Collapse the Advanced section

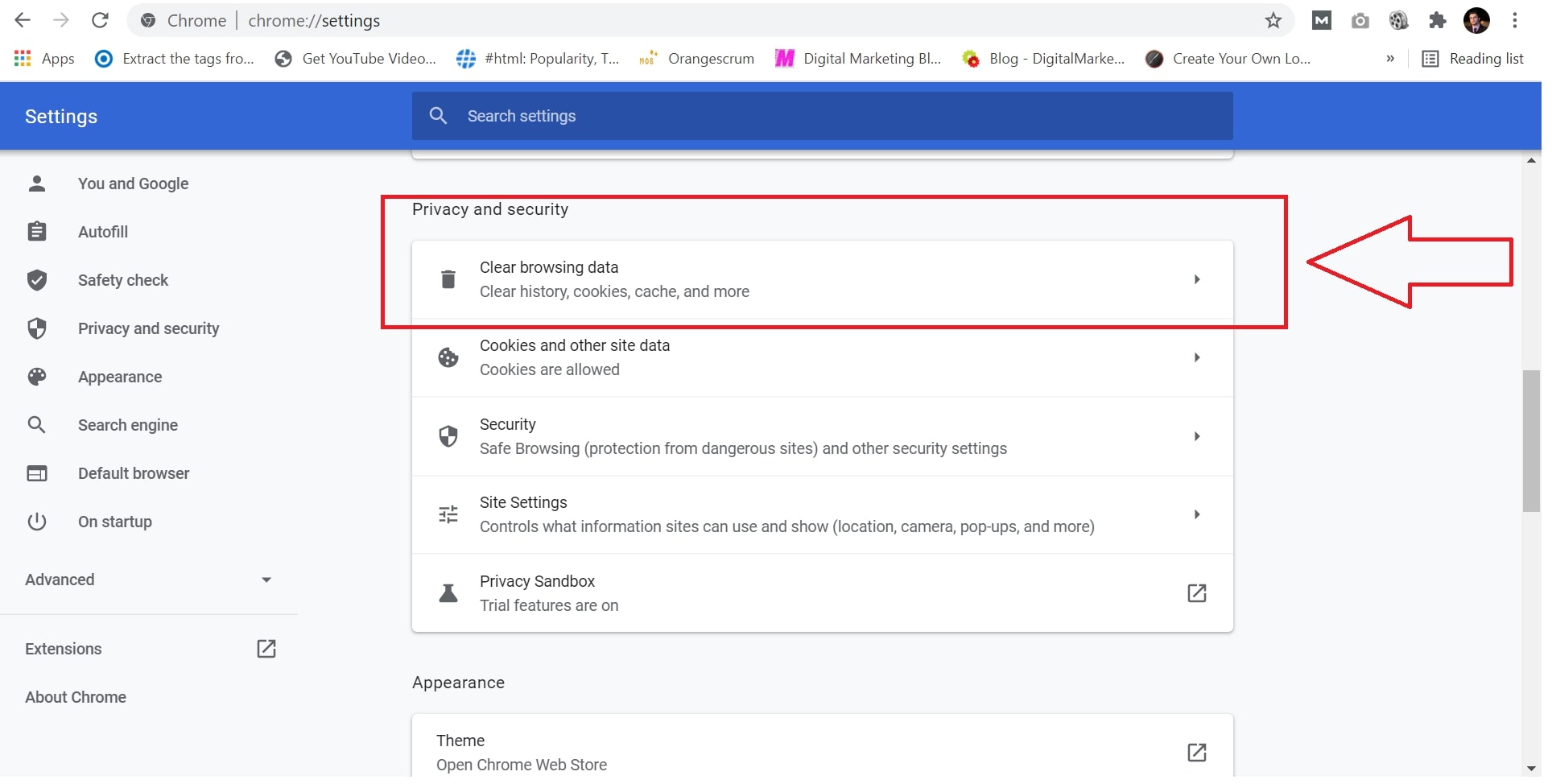[x=266, y=580]
